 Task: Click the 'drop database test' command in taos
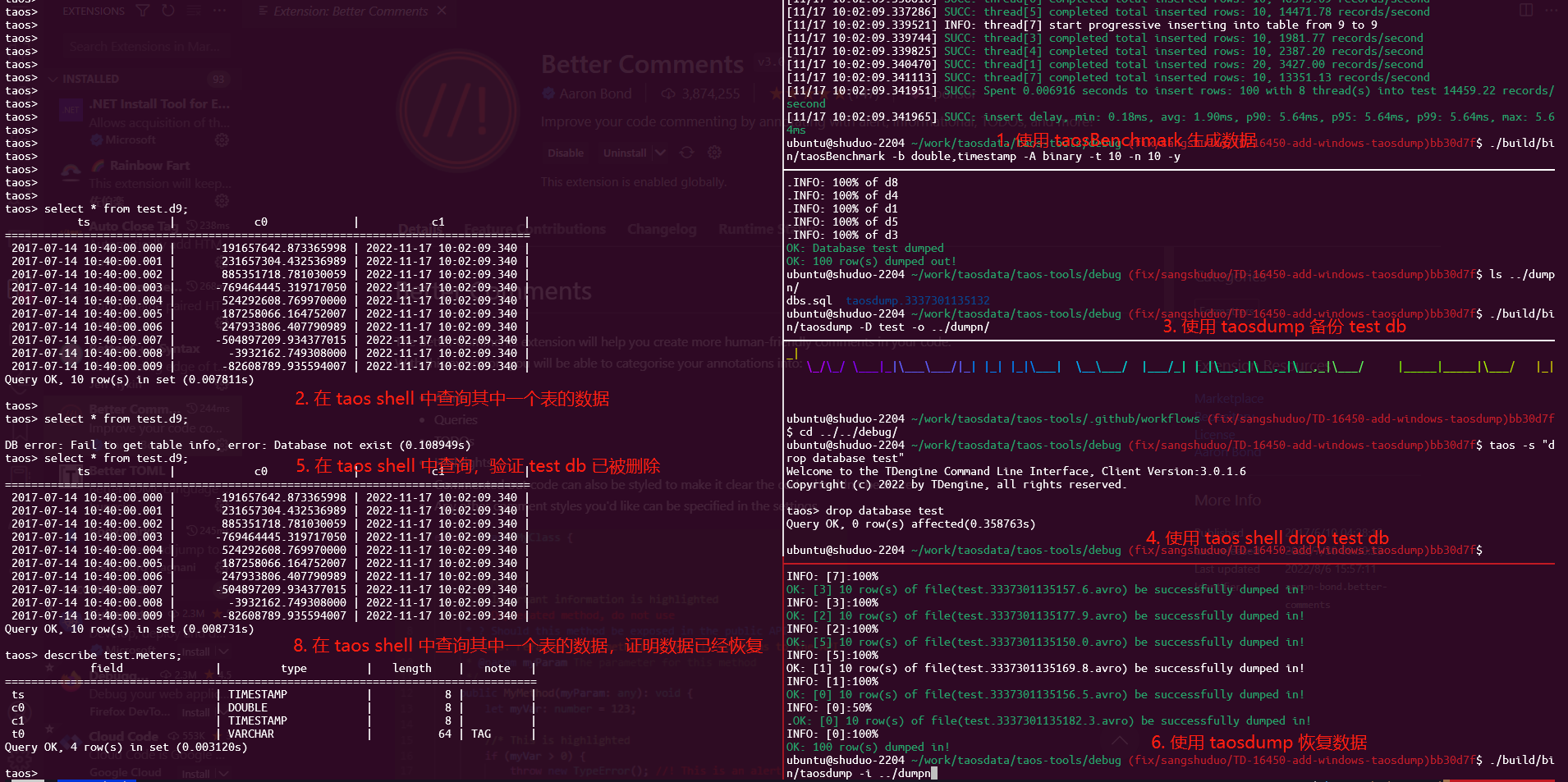(885, 511)
